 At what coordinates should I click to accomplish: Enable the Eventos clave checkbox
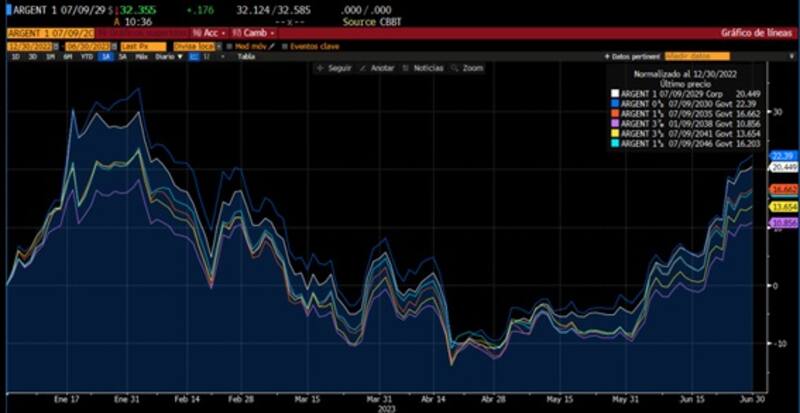[285, 46]
